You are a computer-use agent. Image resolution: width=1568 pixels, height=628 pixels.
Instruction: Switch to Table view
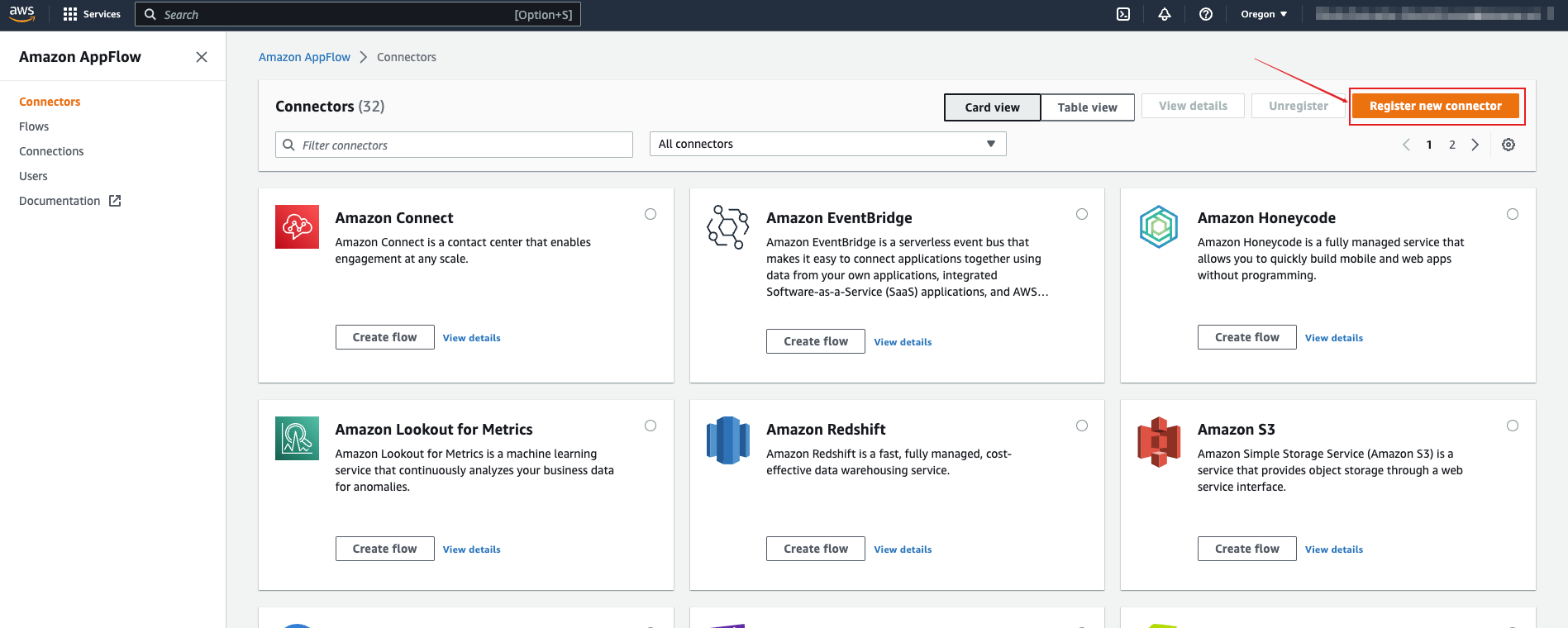point(1087,107)
